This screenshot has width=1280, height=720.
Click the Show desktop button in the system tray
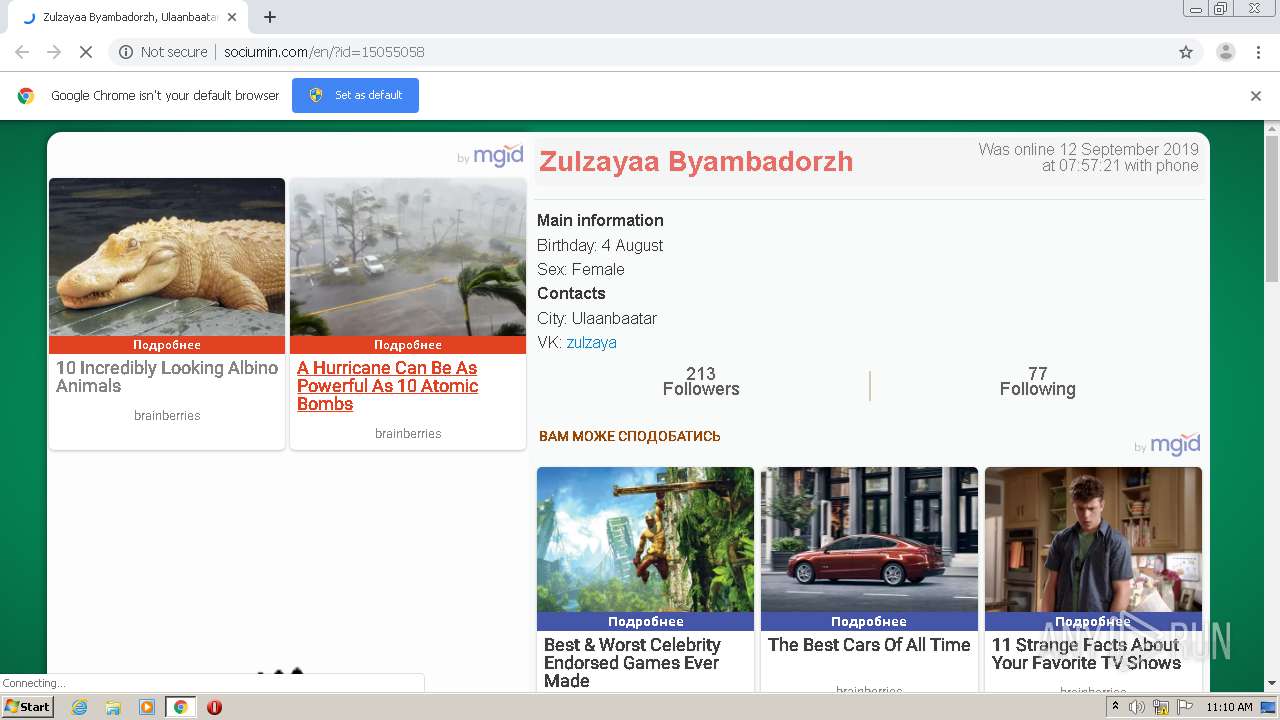(x=1269, y=707)
